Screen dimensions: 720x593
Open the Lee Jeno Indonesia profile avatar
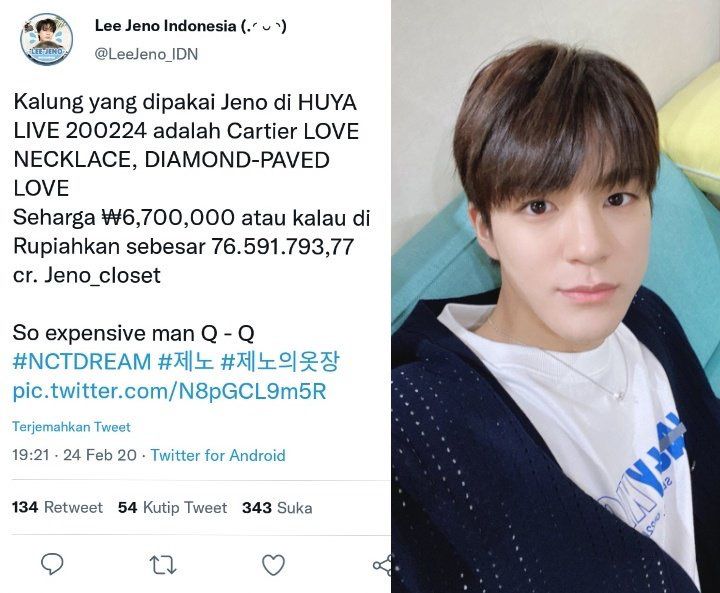point(46,40)
